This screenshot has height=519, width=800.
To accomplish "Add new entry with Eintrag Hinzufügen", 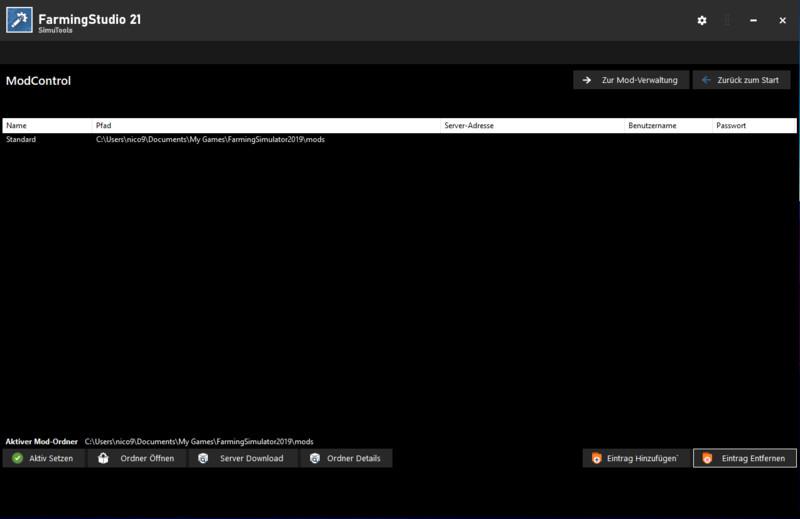I will [634, 458].
